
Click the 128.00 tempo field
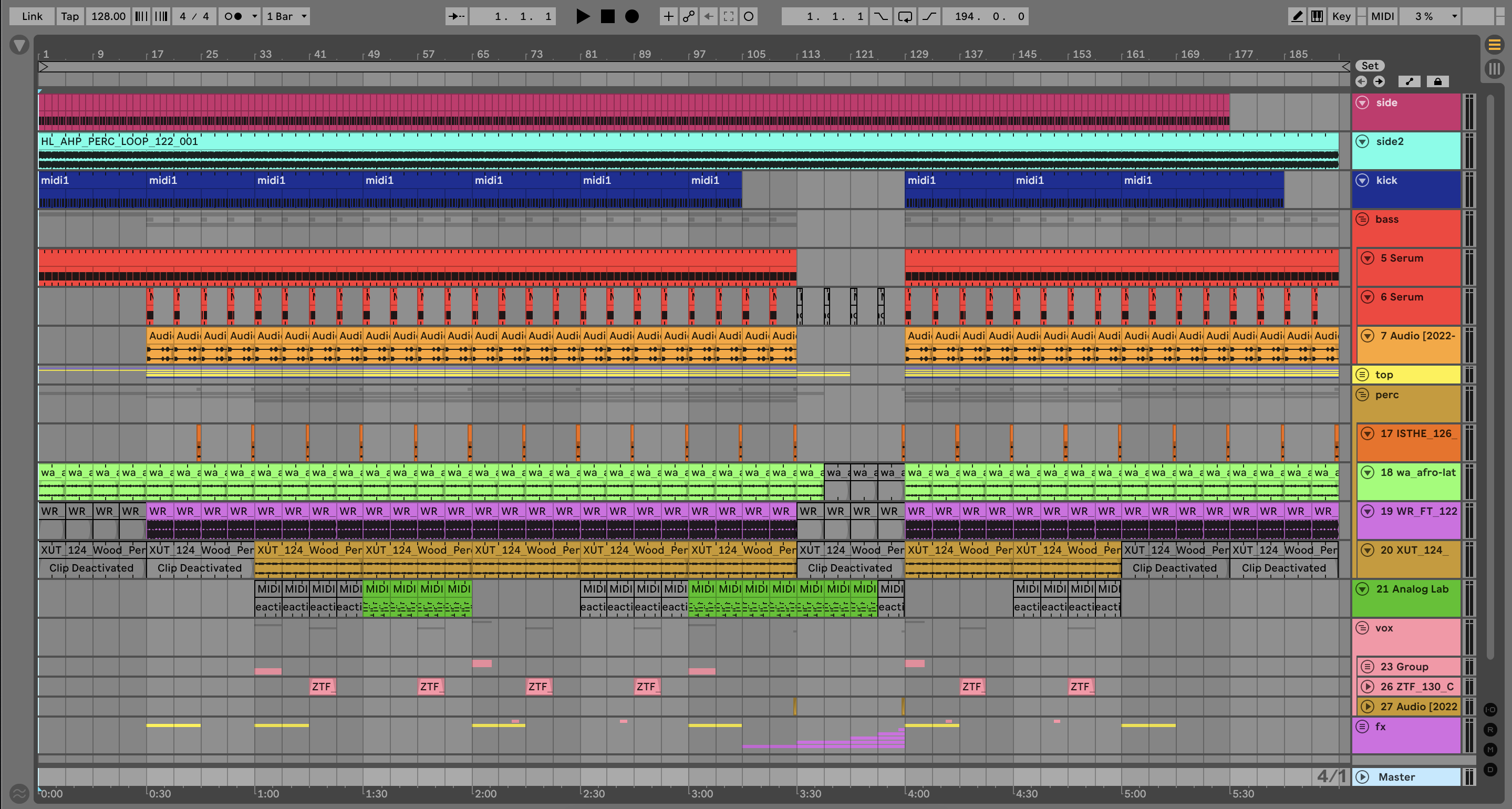click(x=108, y=16)
